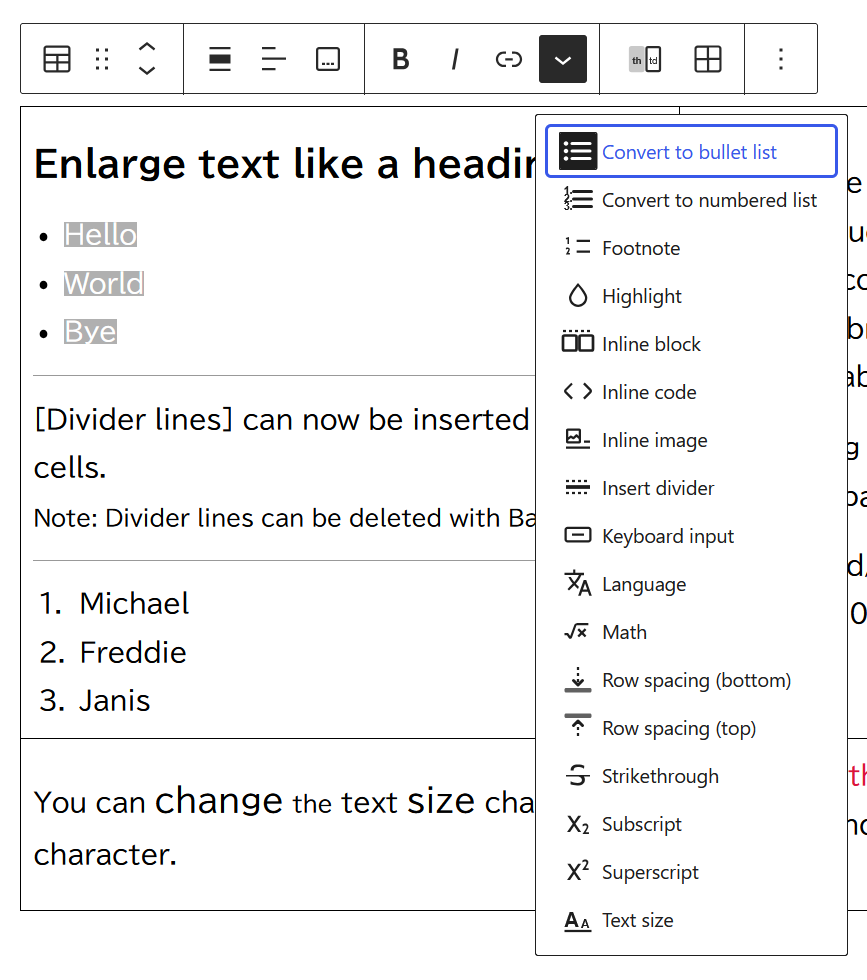Click list item Janis
Image resolution: width=867 pixels, height=980 pixels.
[114, 701]
